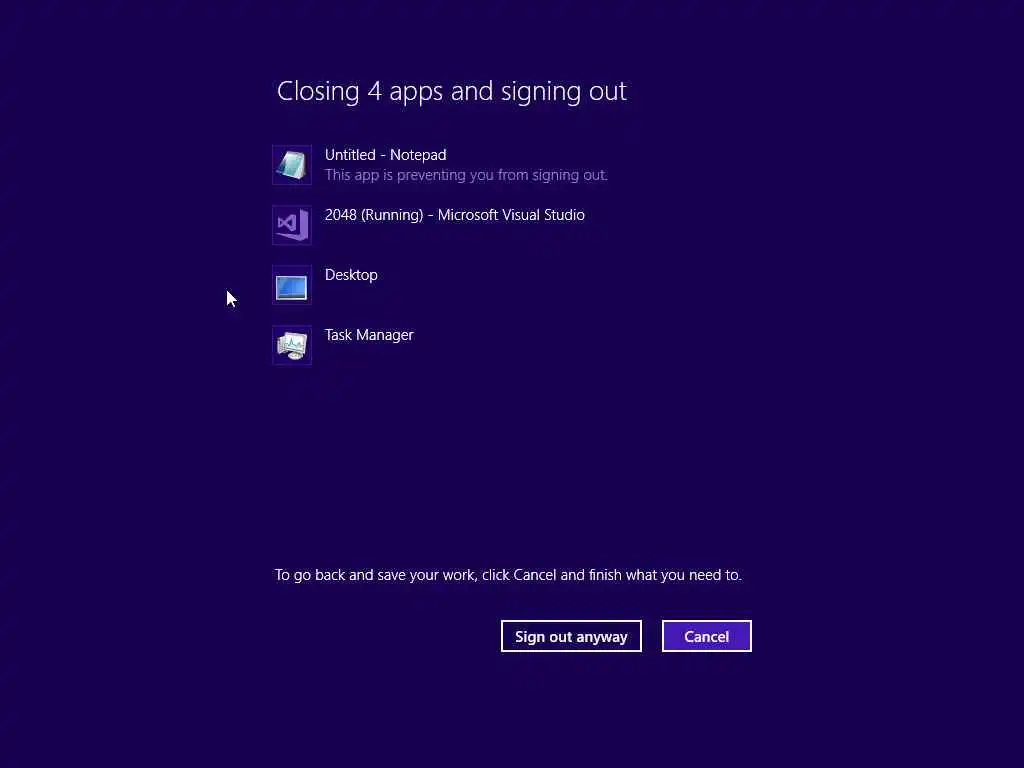Click the word Cancel inside the instruction sentence
The image size is (1024, 768).
(x=535, y=575)
